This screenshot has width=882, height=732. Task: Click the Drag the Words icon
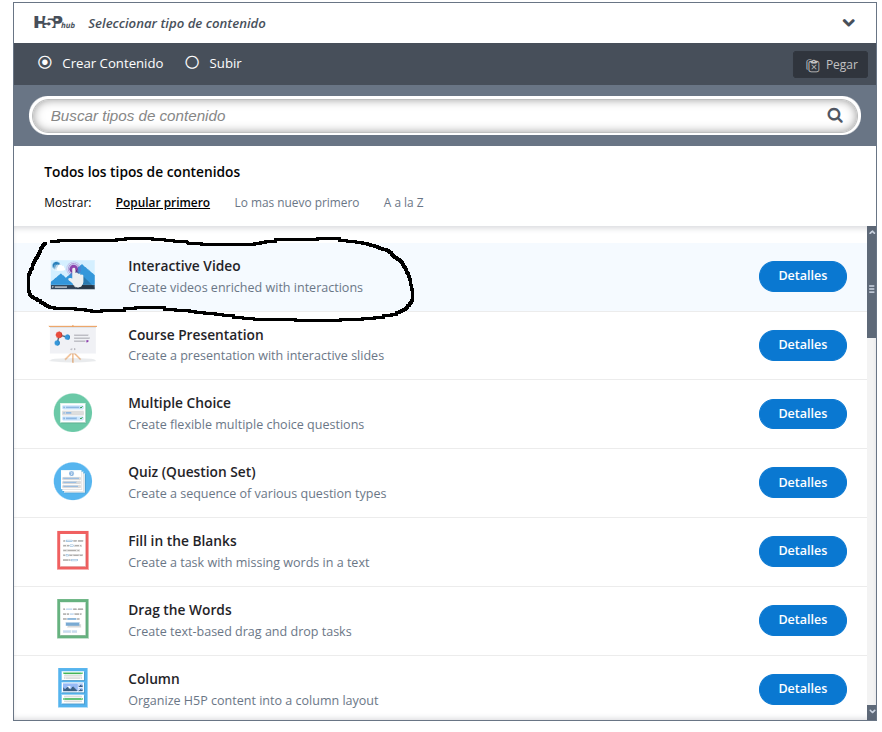[x=73, y=619]
